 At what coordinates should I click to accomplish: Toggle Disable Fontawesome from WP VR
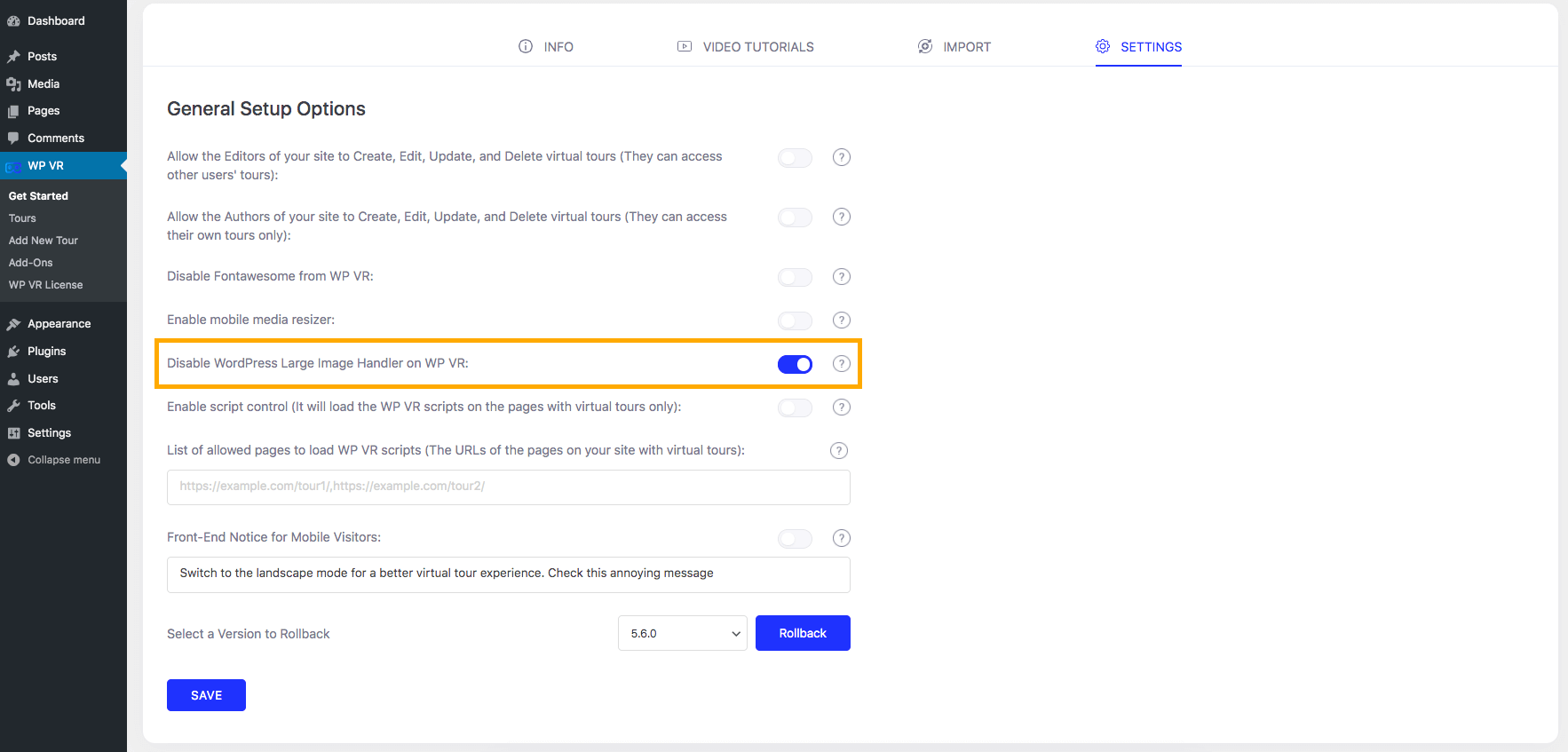(x=796, y=277)
